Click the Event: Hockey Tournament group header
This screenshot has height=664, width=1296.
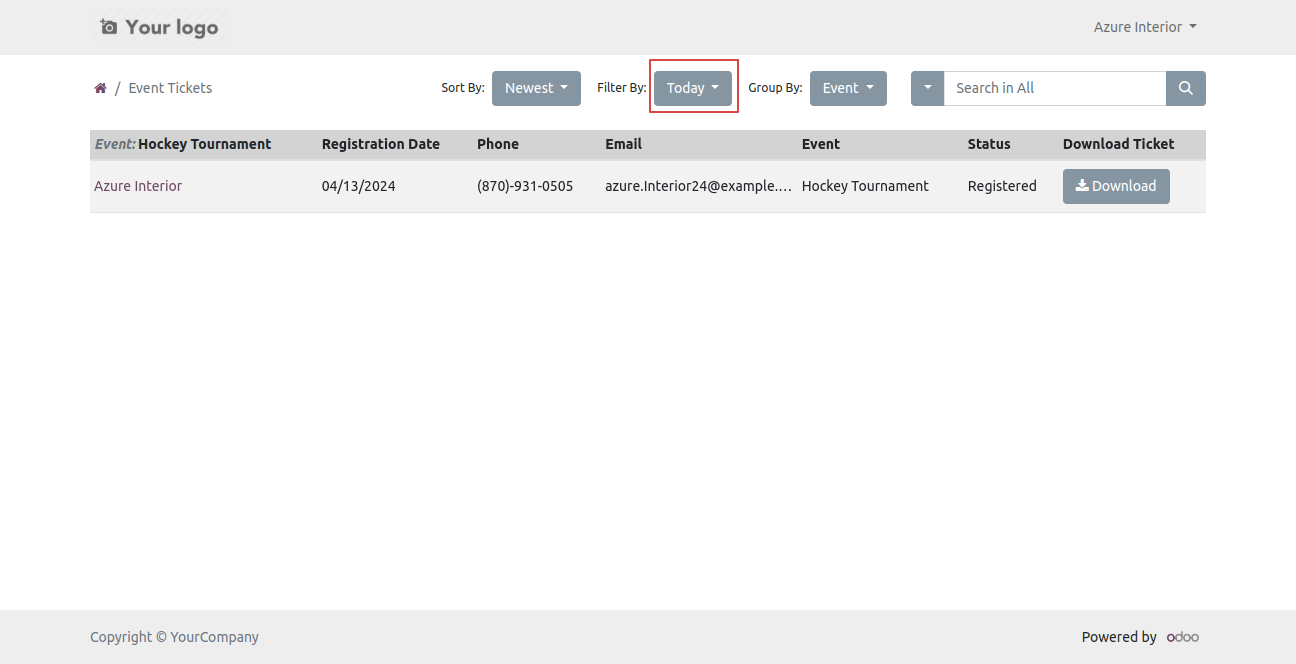[183, 144]
